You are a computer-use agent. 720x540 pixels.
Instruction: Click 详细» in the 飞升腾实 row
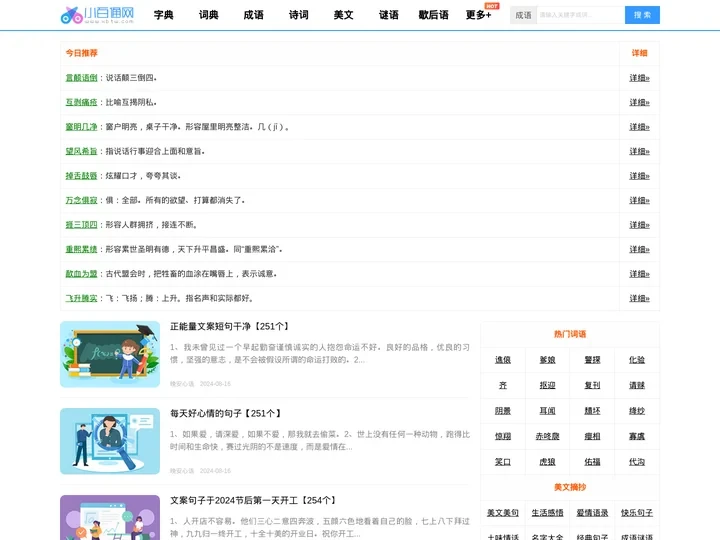click(639, 298)
